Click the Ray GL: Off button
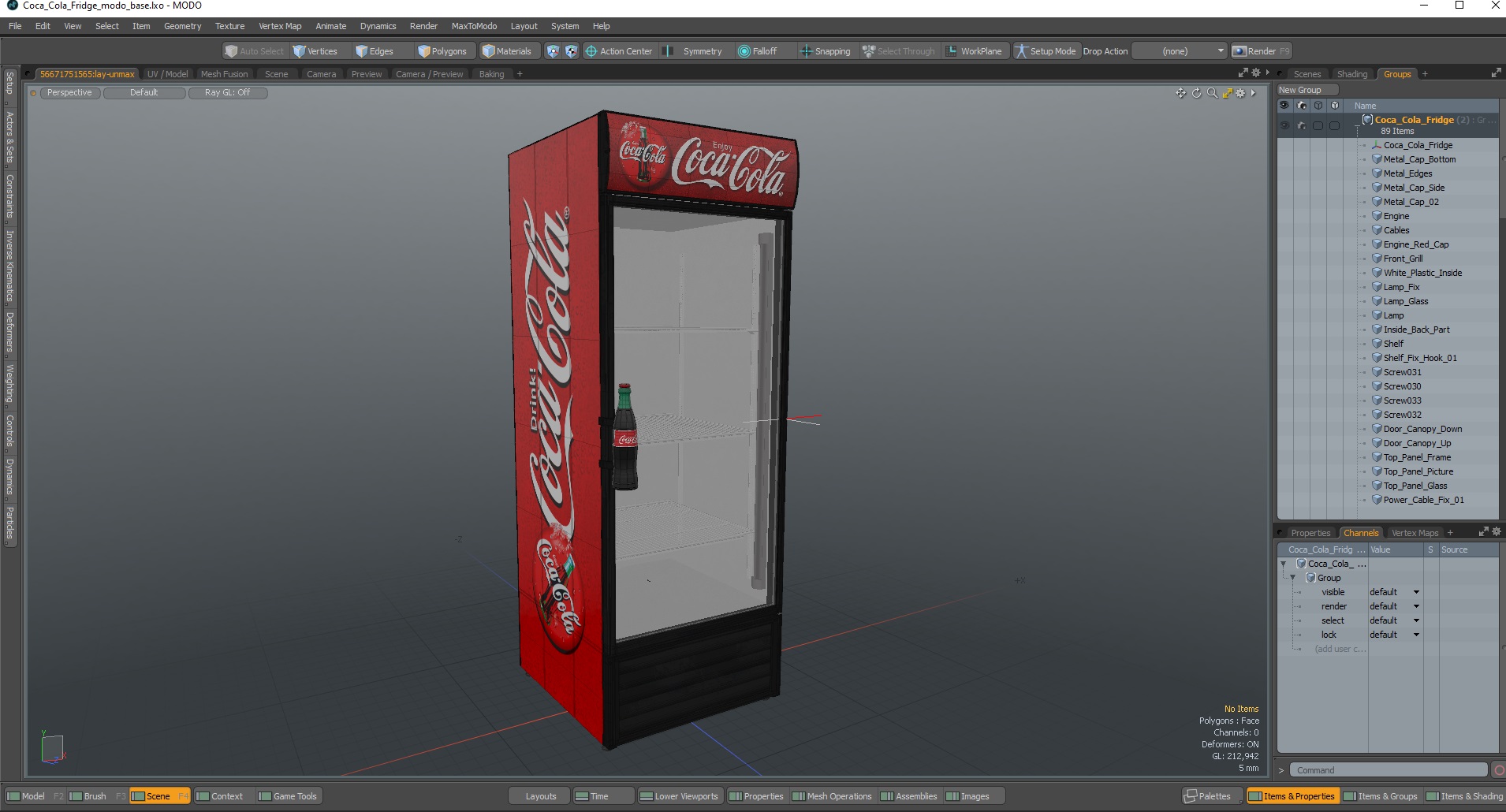1506x812 pixels. (228, 93)
